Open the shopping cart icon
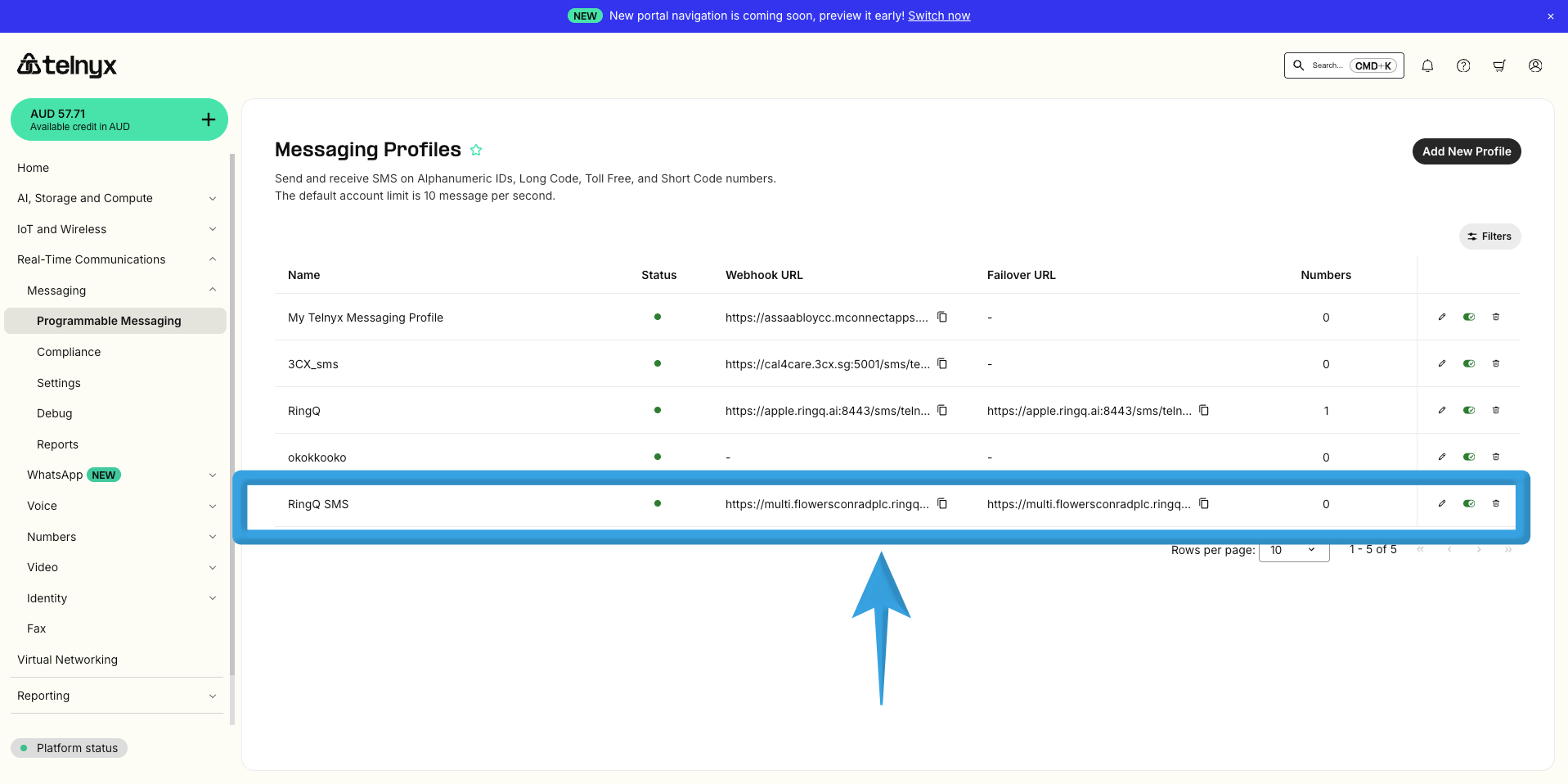 1498,65
